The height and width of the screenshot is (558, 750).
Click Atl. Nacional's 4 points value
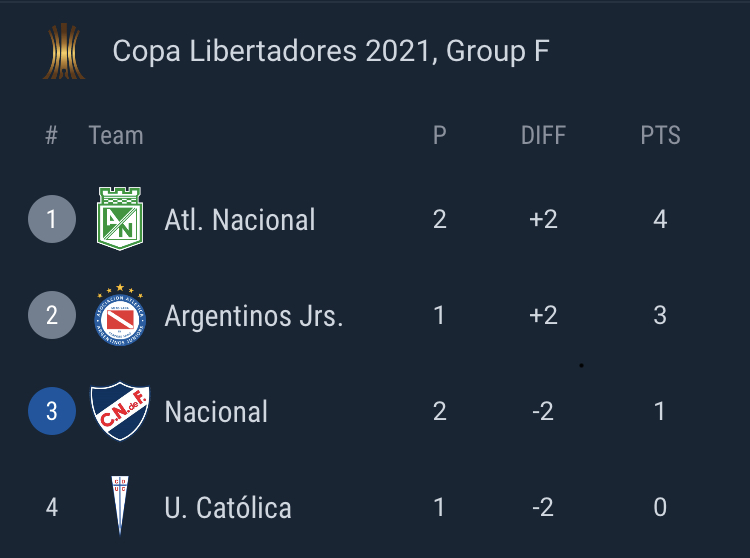pyautogui.click(x=660, y=219)
